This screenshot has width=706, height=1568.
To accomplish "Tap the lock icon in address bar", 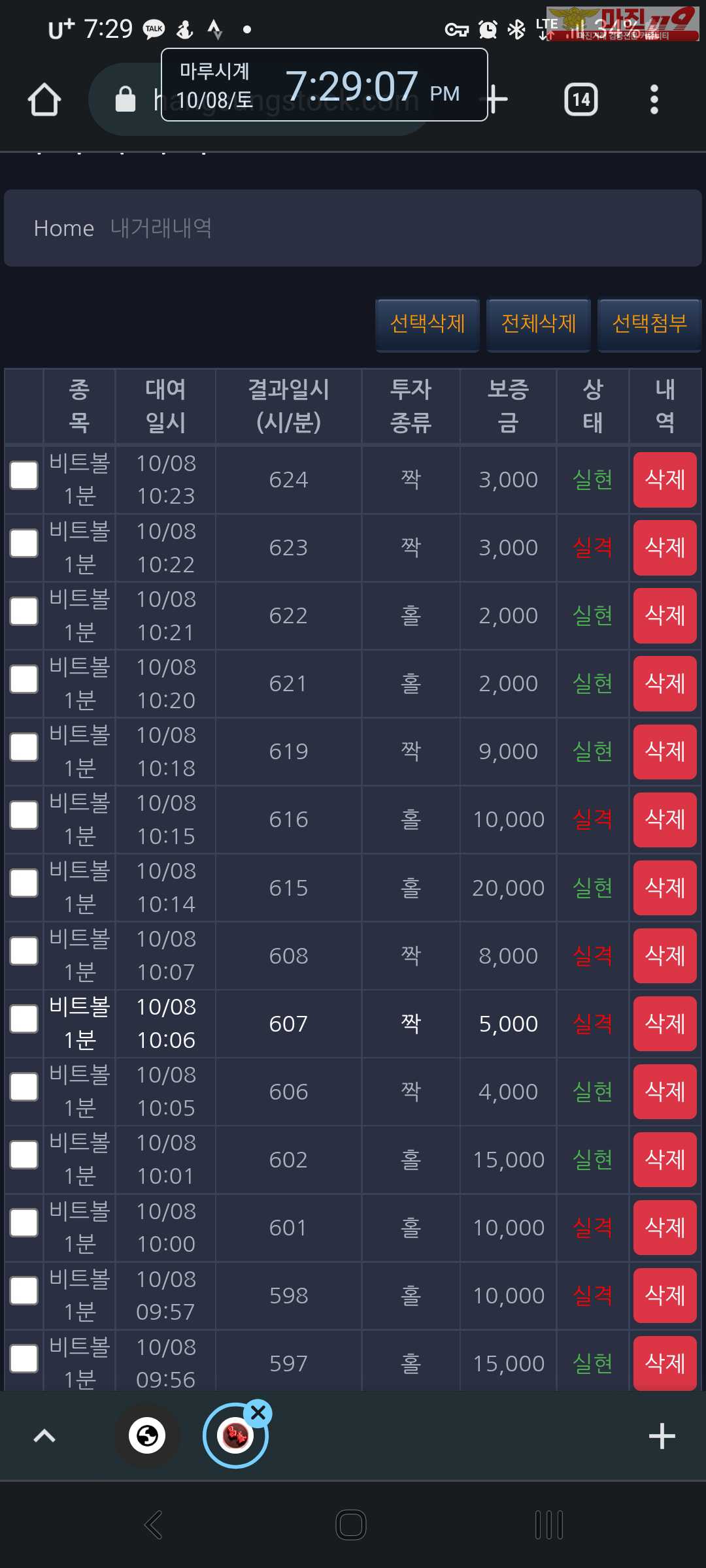I will [x=125, y=99].
